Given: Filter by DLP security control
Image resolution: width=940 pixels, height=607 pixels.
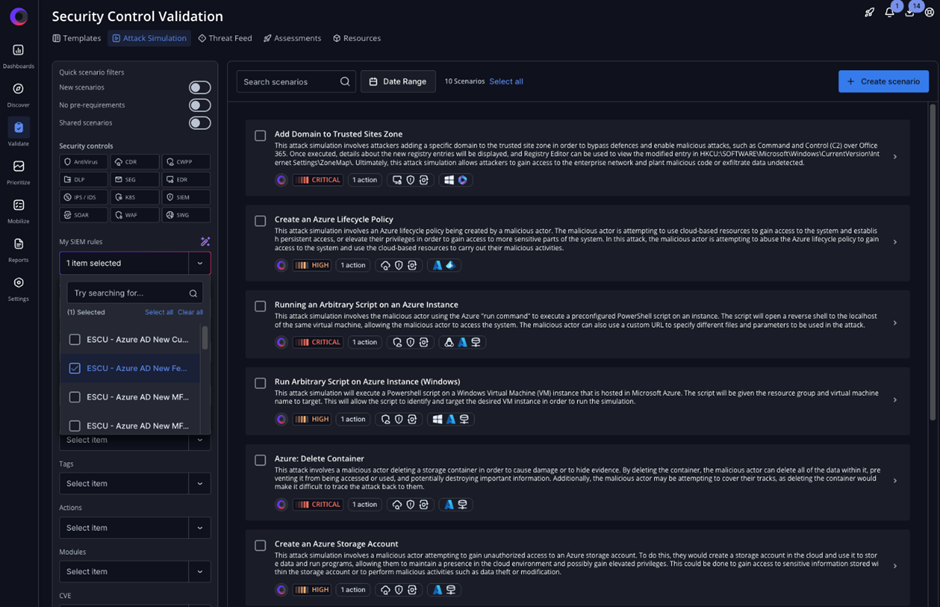Looking at the screenshot, I should (83, 179).
